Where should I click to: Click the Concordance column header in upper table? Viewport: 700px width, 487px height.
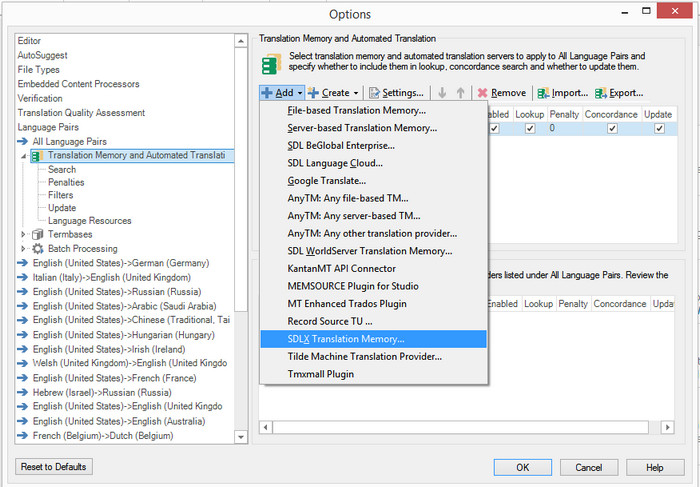point(611,114)
